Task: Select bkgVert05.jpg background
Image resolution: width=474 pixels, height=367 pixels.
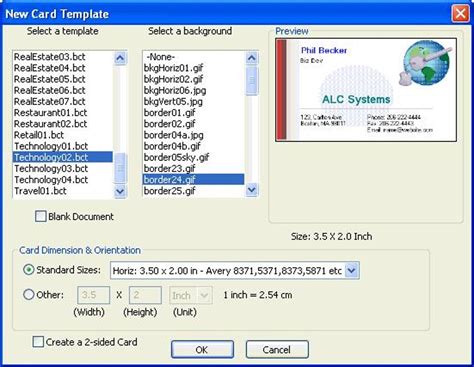Action: pyautogui.click(x=193, y=102)
